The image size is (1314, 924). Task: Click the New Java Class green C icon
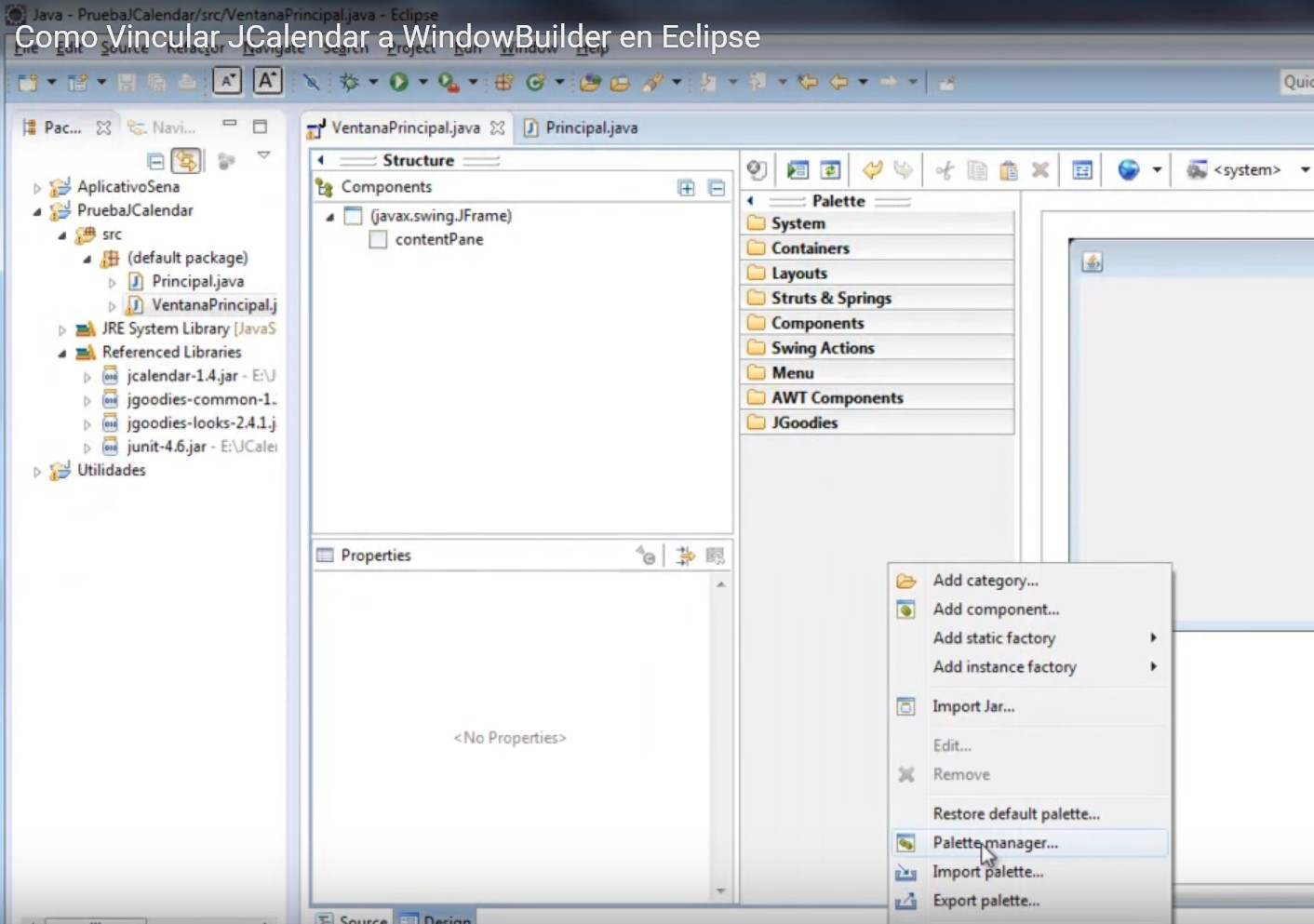point(535,82)
